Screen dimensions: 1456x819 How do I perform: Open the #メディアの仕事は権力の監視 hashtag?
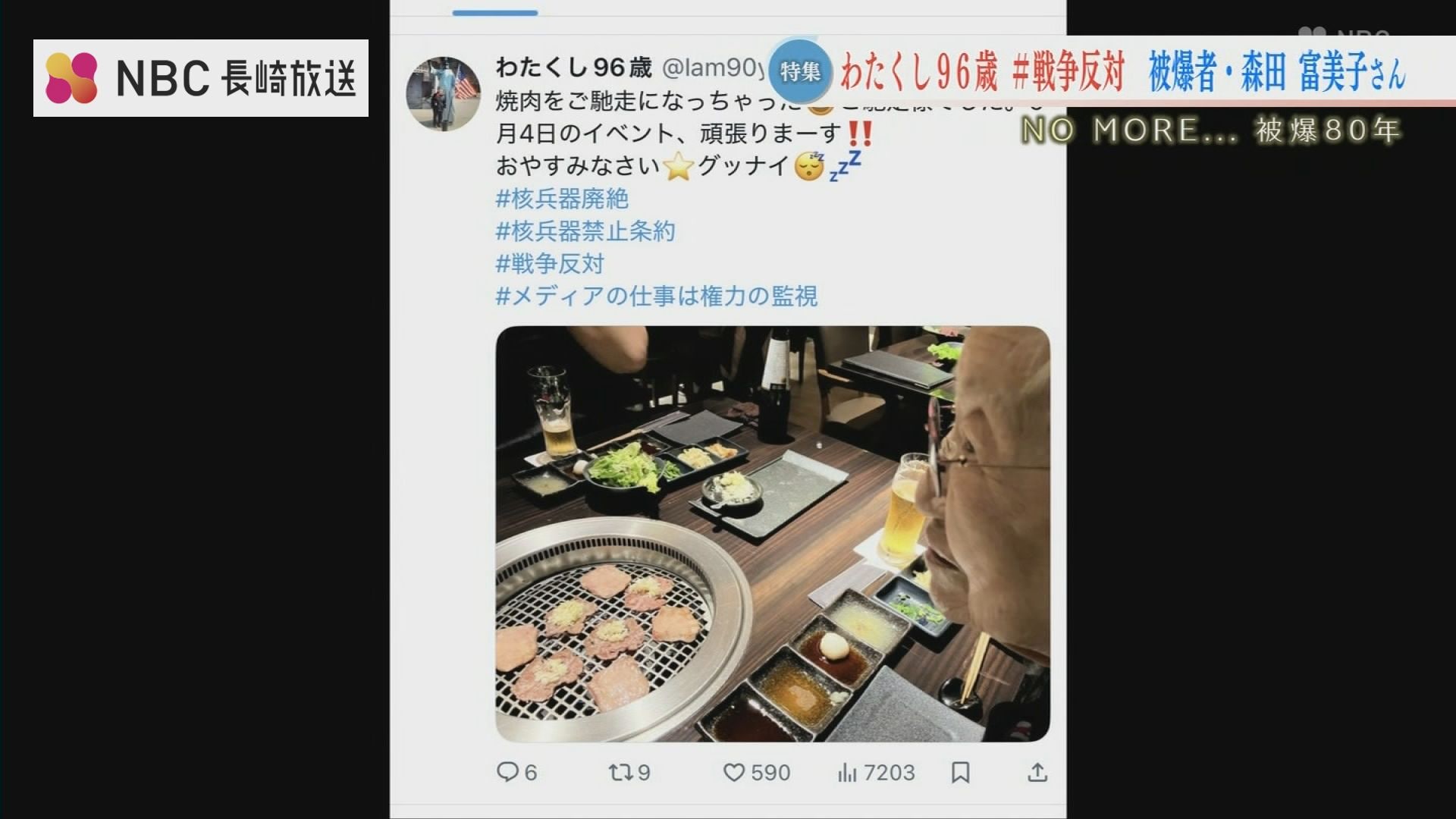[657, 296]
